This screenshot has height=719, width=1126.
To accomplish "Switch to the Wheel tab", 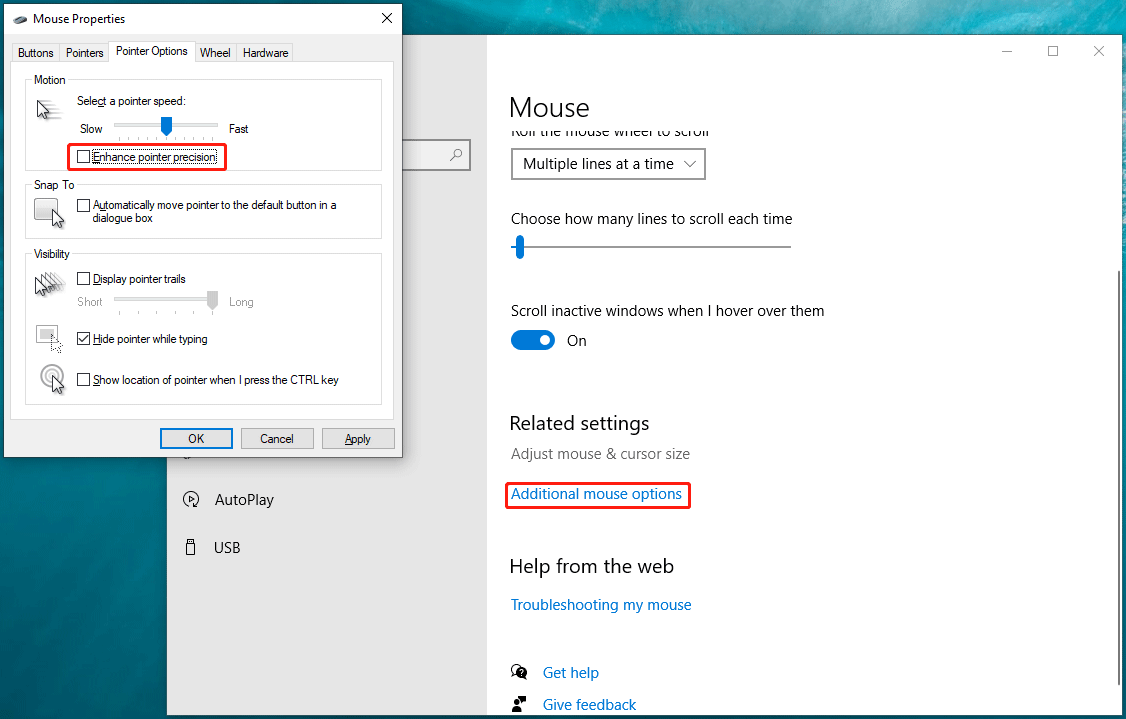I will tap(214, 52).
